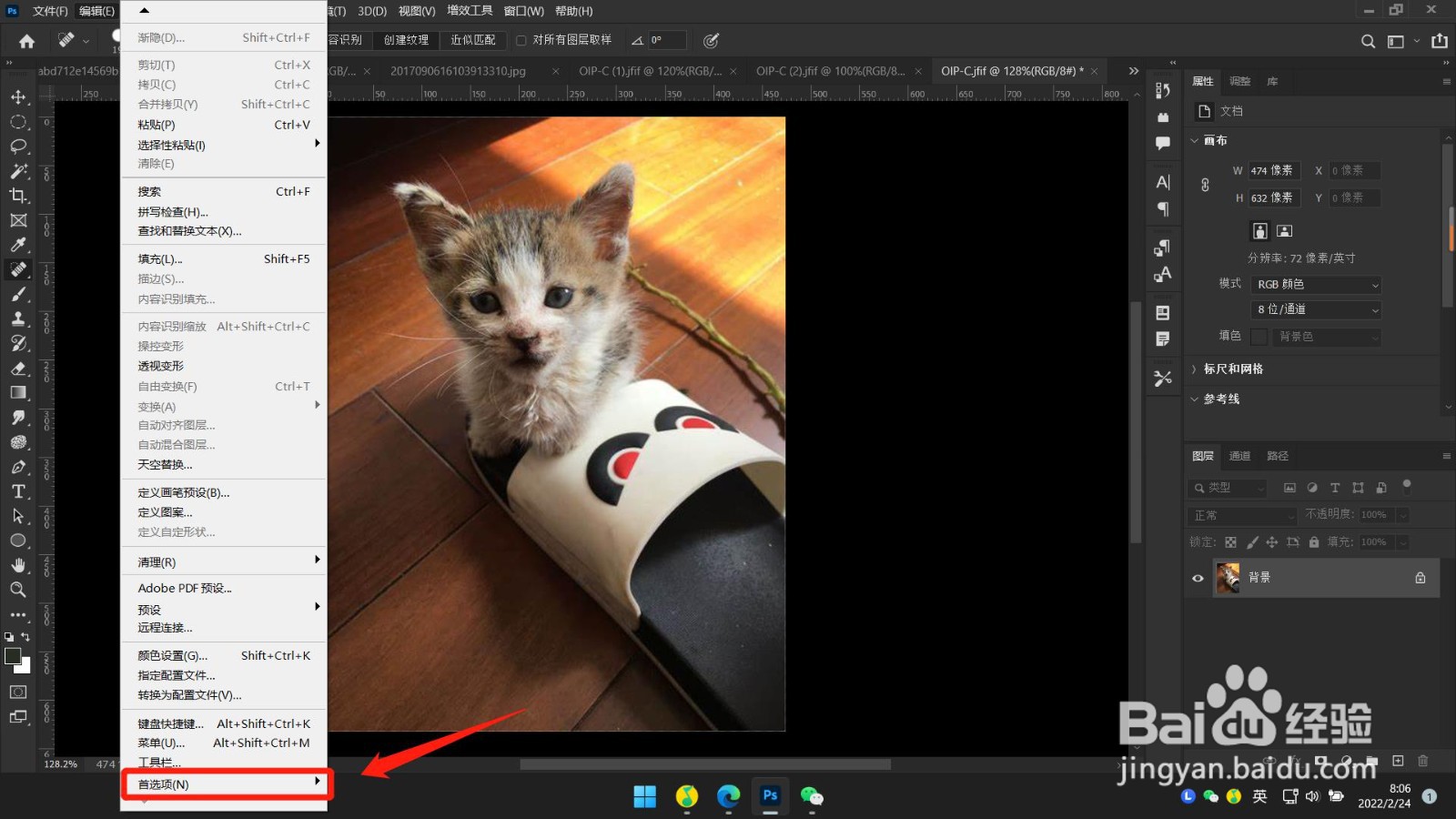Select the Move tool
The image size is (1456, 819).
pos(18,97)
